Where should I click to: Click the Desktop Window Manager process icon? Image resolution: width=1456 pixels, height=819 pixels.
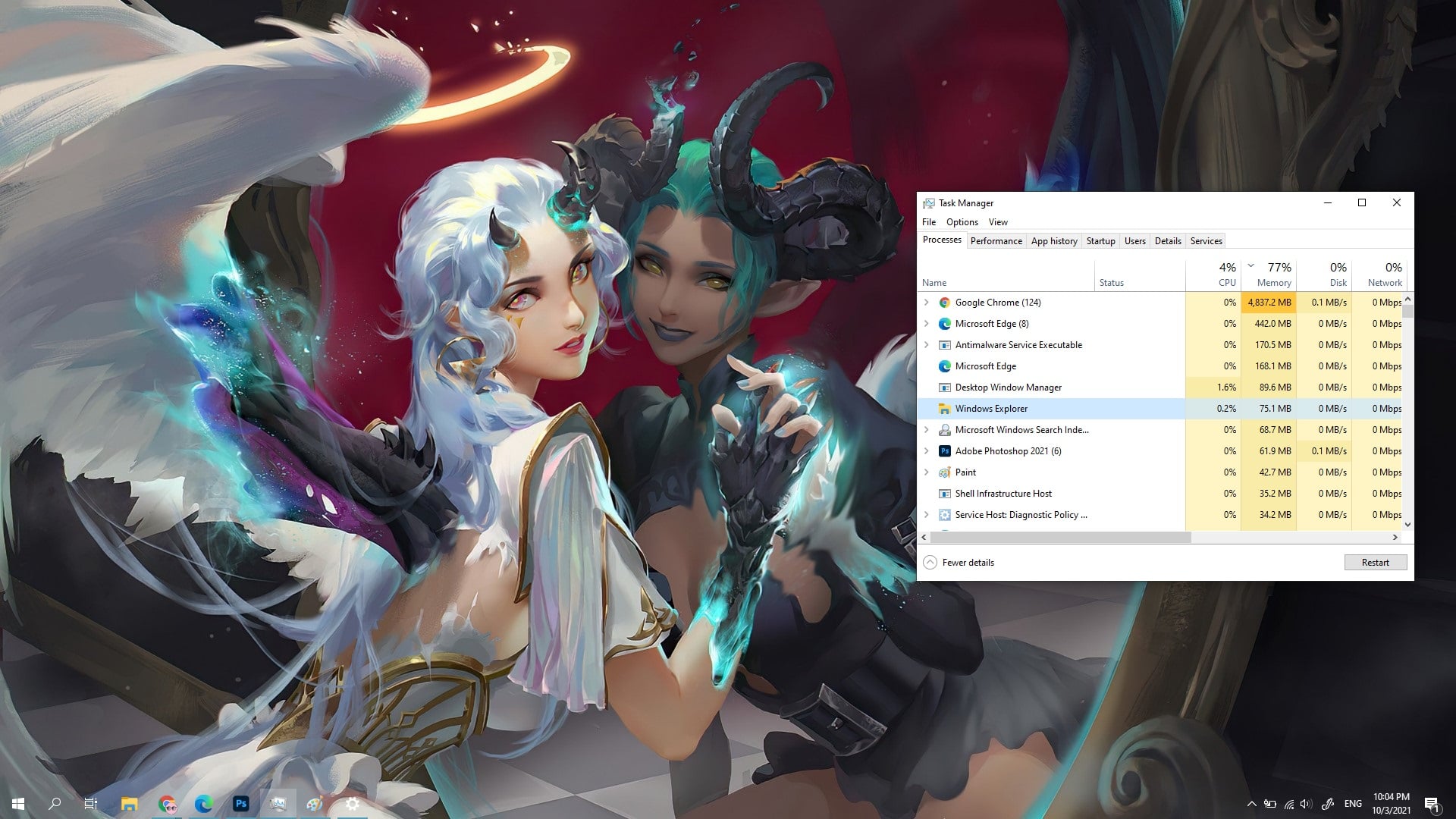[x=944, y=388]
